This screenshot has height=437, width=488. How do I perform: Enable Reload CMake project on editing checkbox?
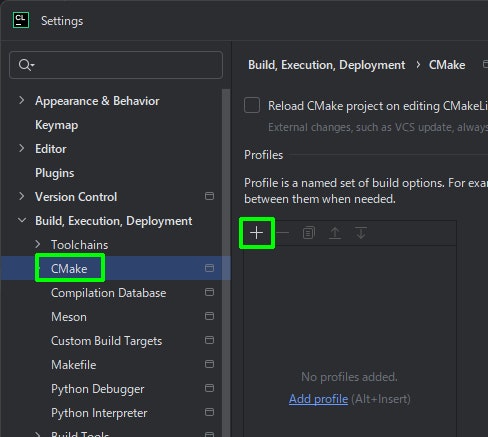252,105
